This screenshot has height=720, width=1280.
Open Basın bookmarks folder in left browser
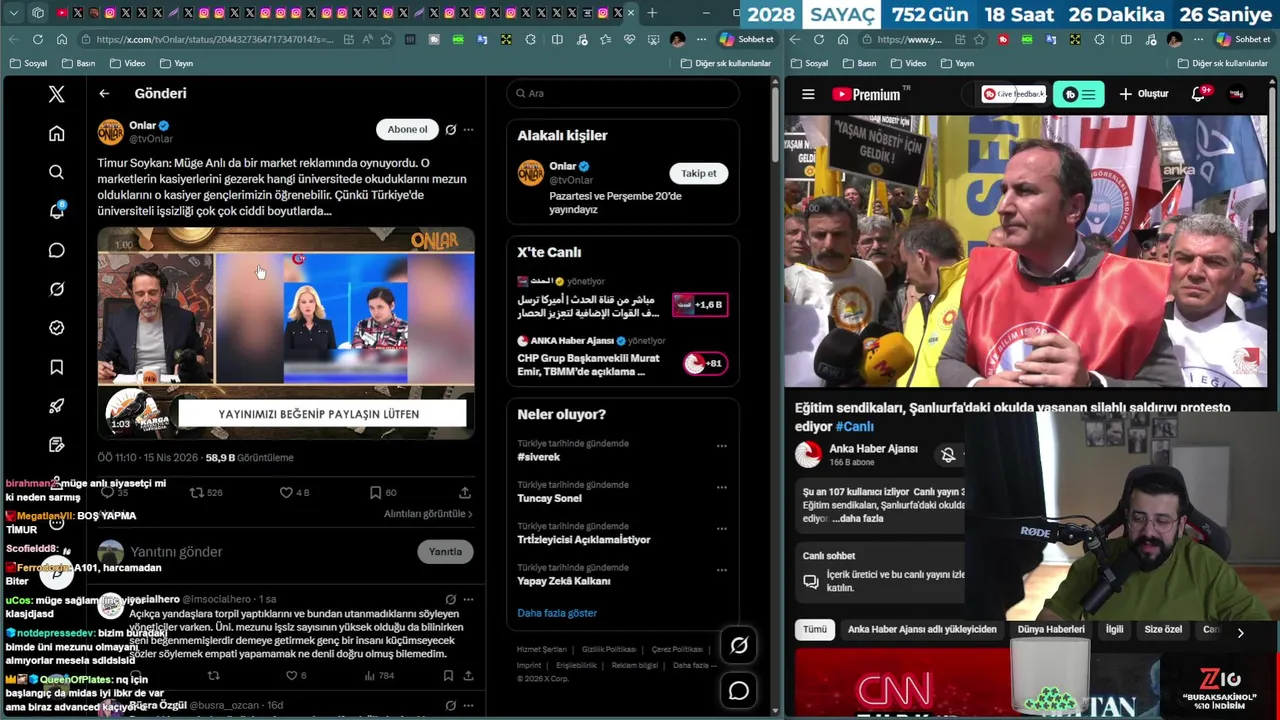[x=79, y=63]
